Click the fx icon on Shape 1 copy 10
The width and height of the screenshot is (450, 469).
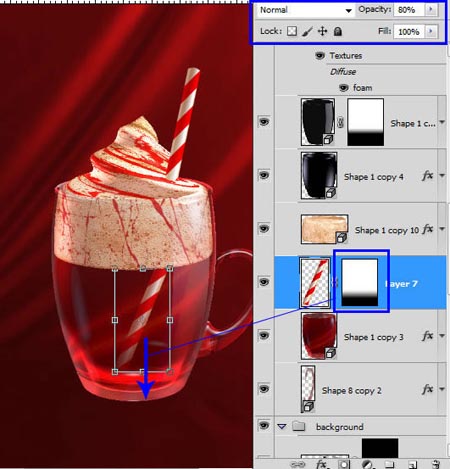coord(427,229)
